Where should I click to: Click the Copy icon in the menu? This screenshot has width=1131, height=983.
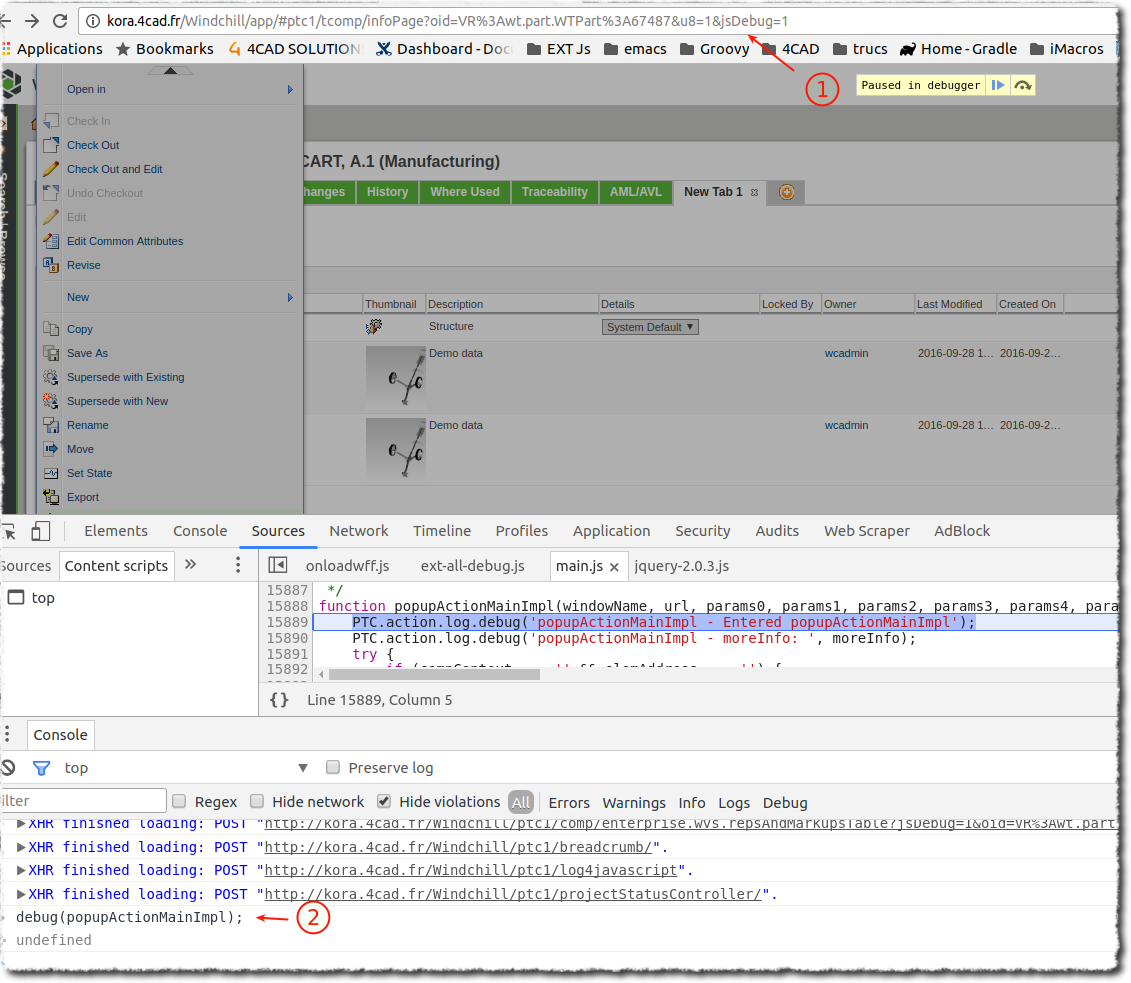tap(50, 329)
